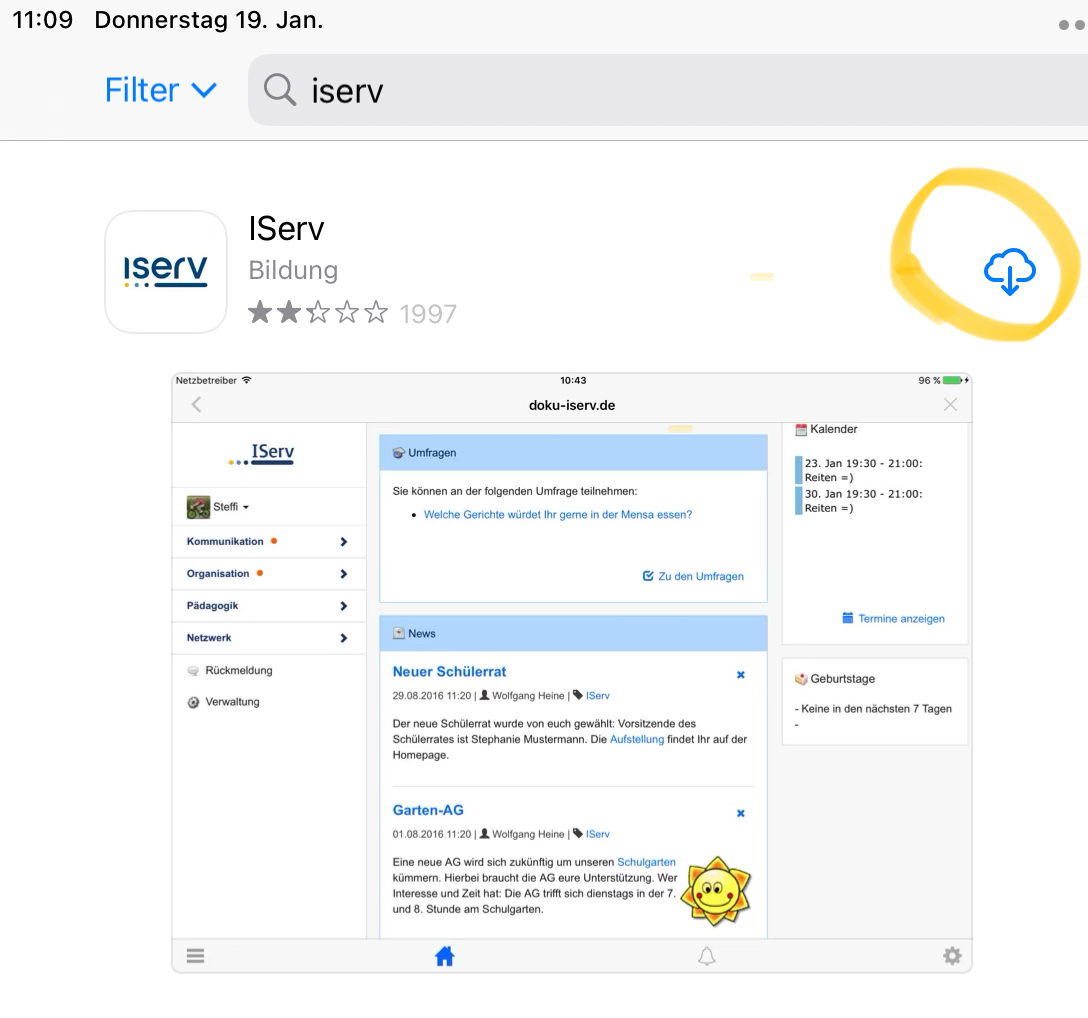Tap the hamburger menu icon in bottom bar
Viewport: 1088px width, 1018px height.
pyautogui.click(x=196, y=956)
